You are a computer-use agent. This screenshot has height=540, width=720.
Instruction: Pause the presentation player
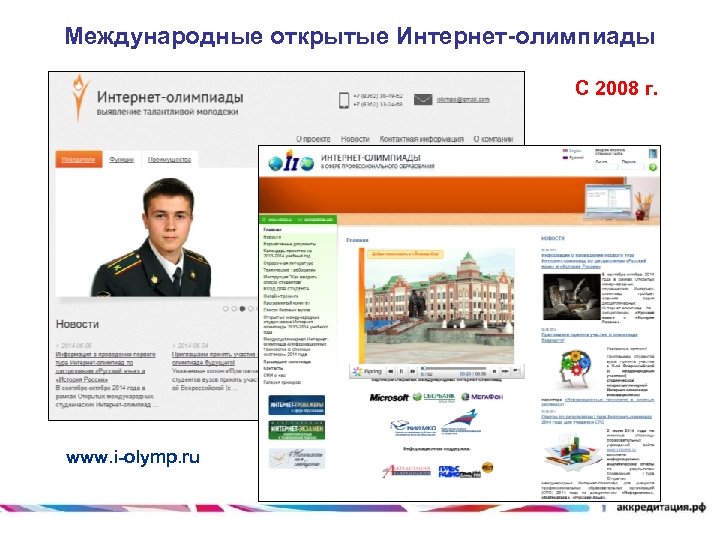point(401,371)
